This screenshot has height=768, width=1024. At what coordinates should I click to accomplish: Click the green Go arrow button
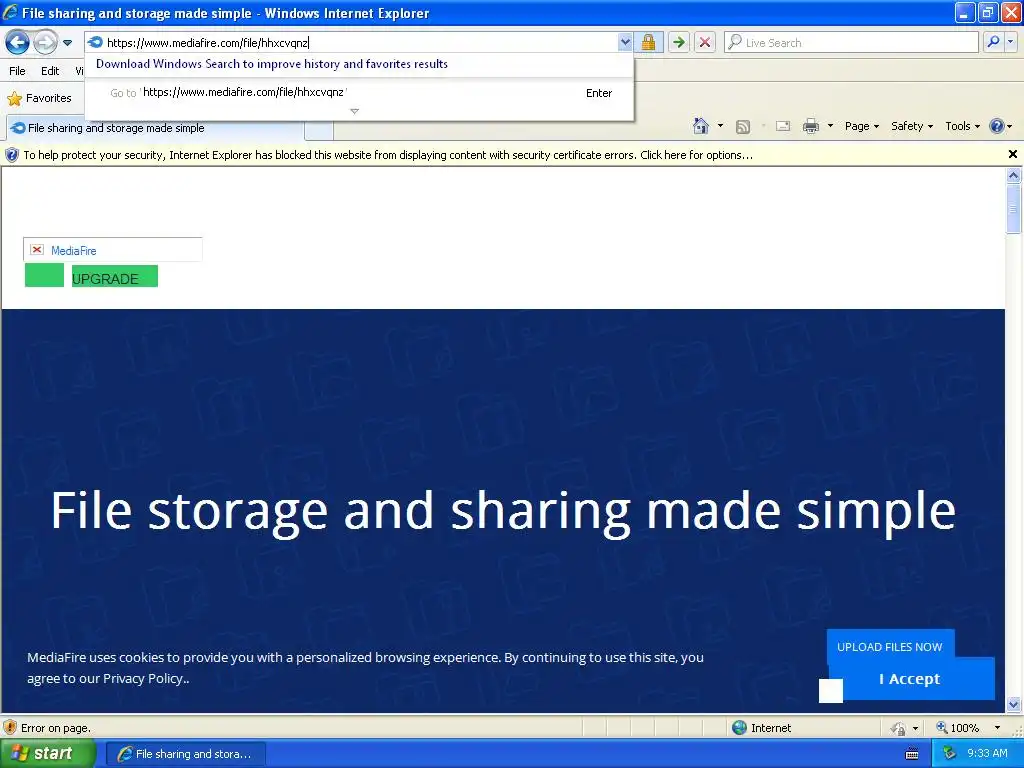point(679,42)
